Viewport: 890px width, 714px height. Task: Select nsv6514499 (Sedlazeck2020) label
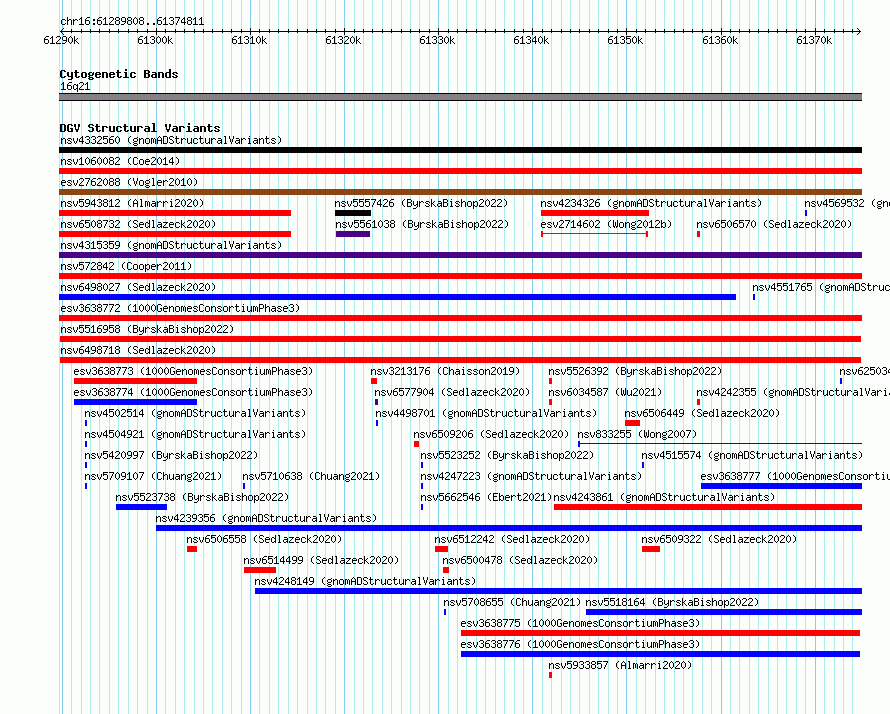click(321, 560)
